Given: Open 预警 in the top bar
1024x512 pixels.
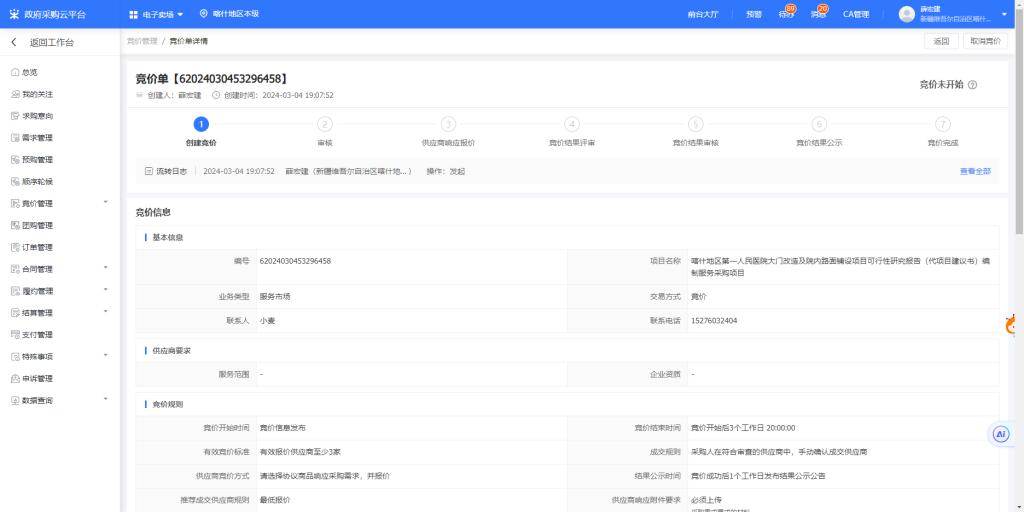Looking at the screenshot, I should click(754, 14).
